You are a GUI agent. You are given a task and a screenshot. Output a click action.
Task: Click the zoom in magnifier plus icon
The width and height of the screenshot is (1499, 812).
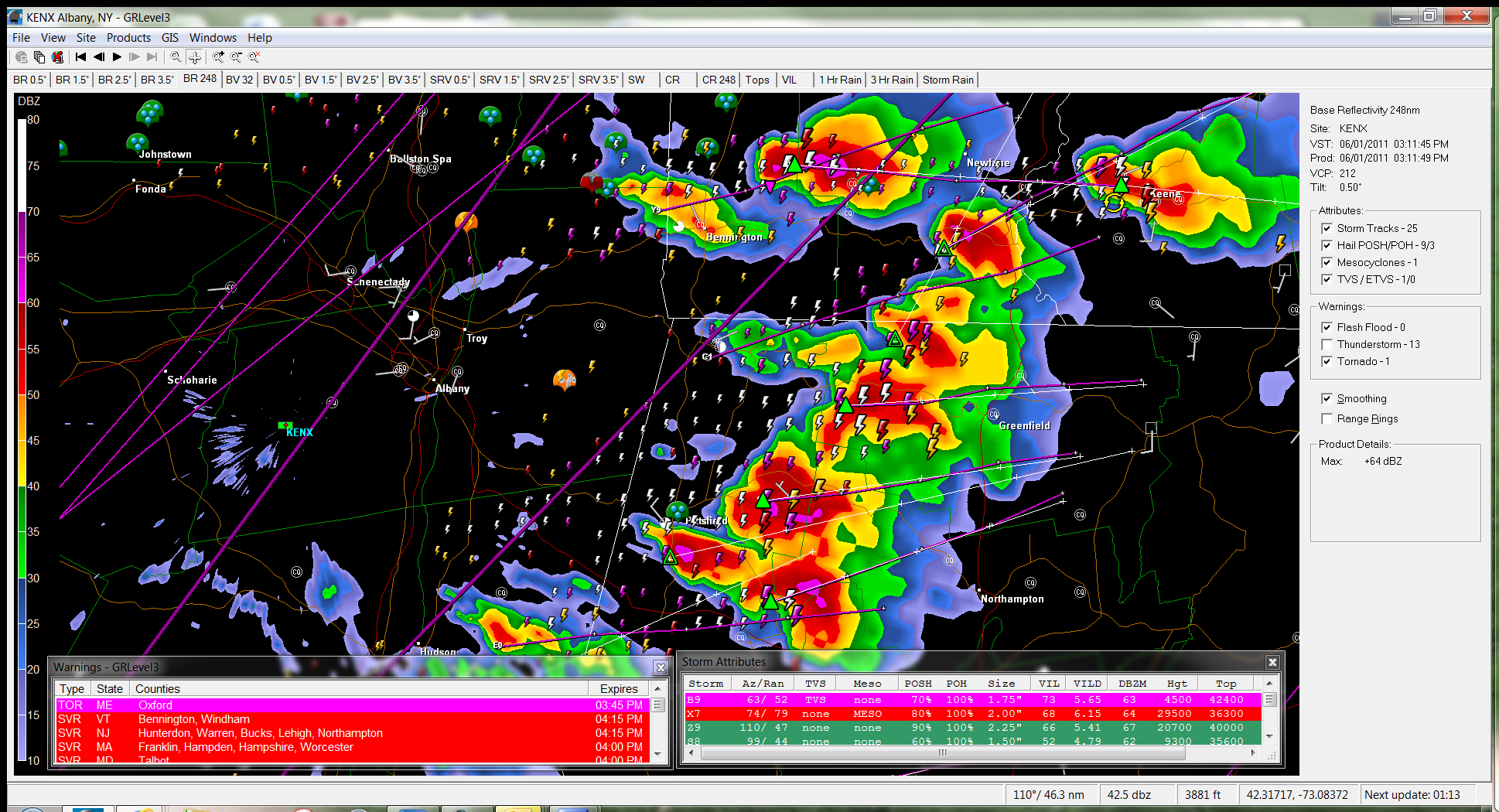pyautogui.click(x=218, y=57)
